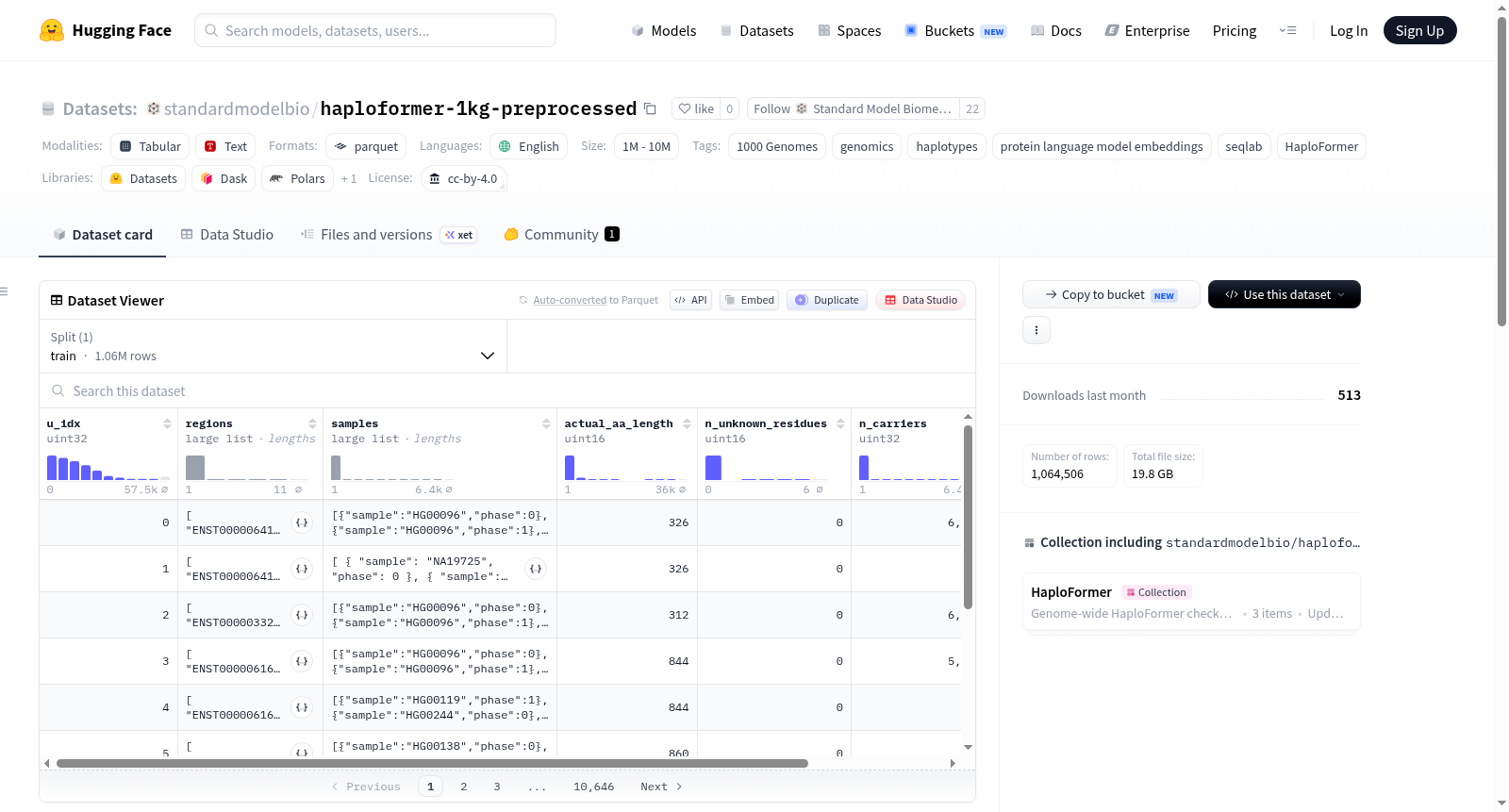Click the table's scroll-left arrow

point(46,763)
